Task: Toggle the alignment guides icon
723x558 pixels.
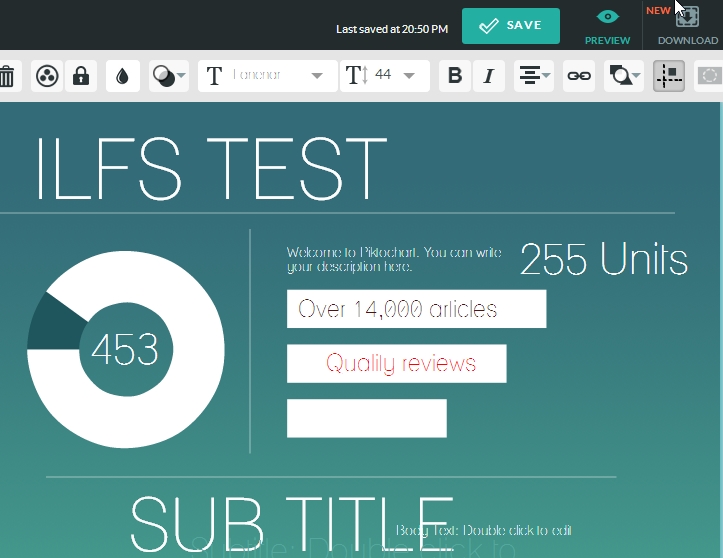Action: click(669, 76)
